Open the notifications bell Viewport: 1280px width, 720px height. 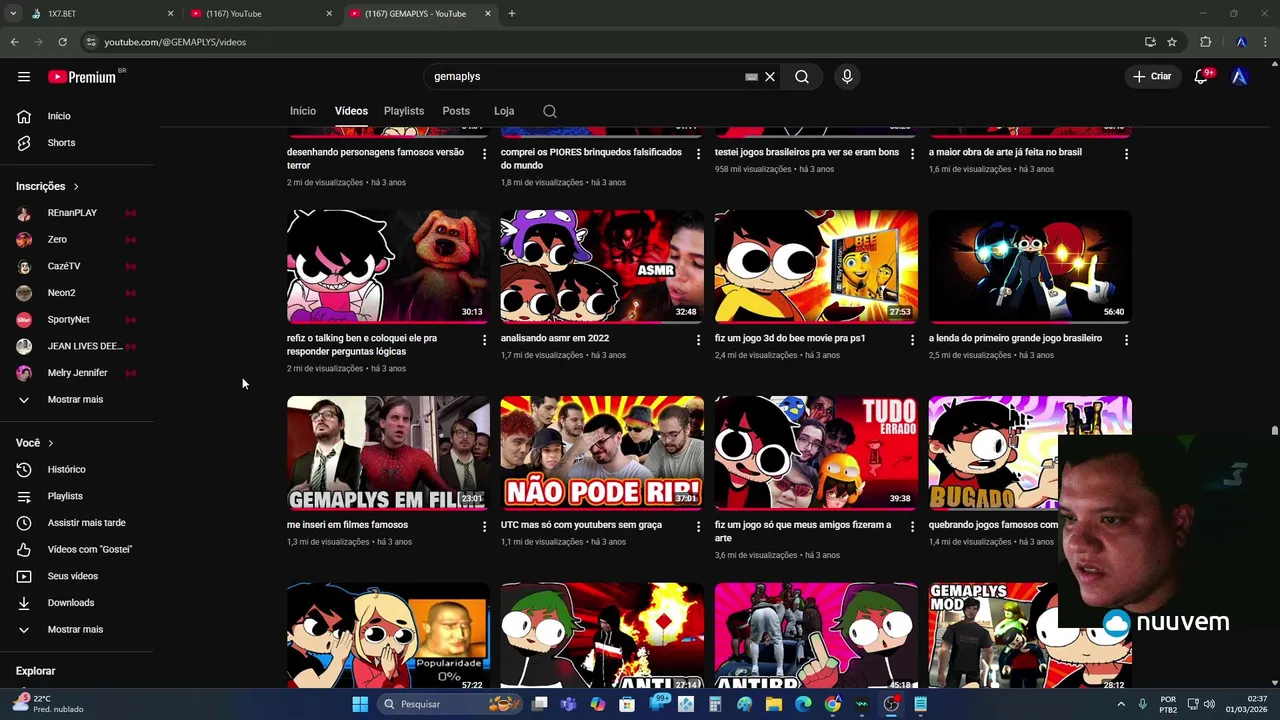coord(1202,76)
